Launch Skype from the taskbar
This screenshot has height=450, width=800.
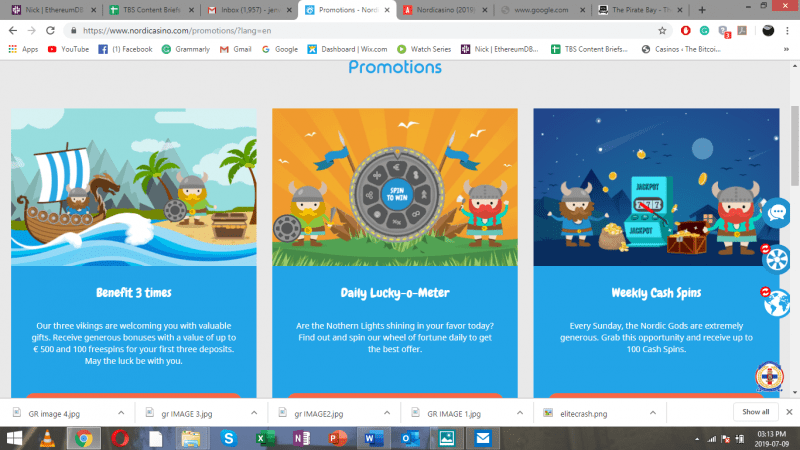click(229, 438)
